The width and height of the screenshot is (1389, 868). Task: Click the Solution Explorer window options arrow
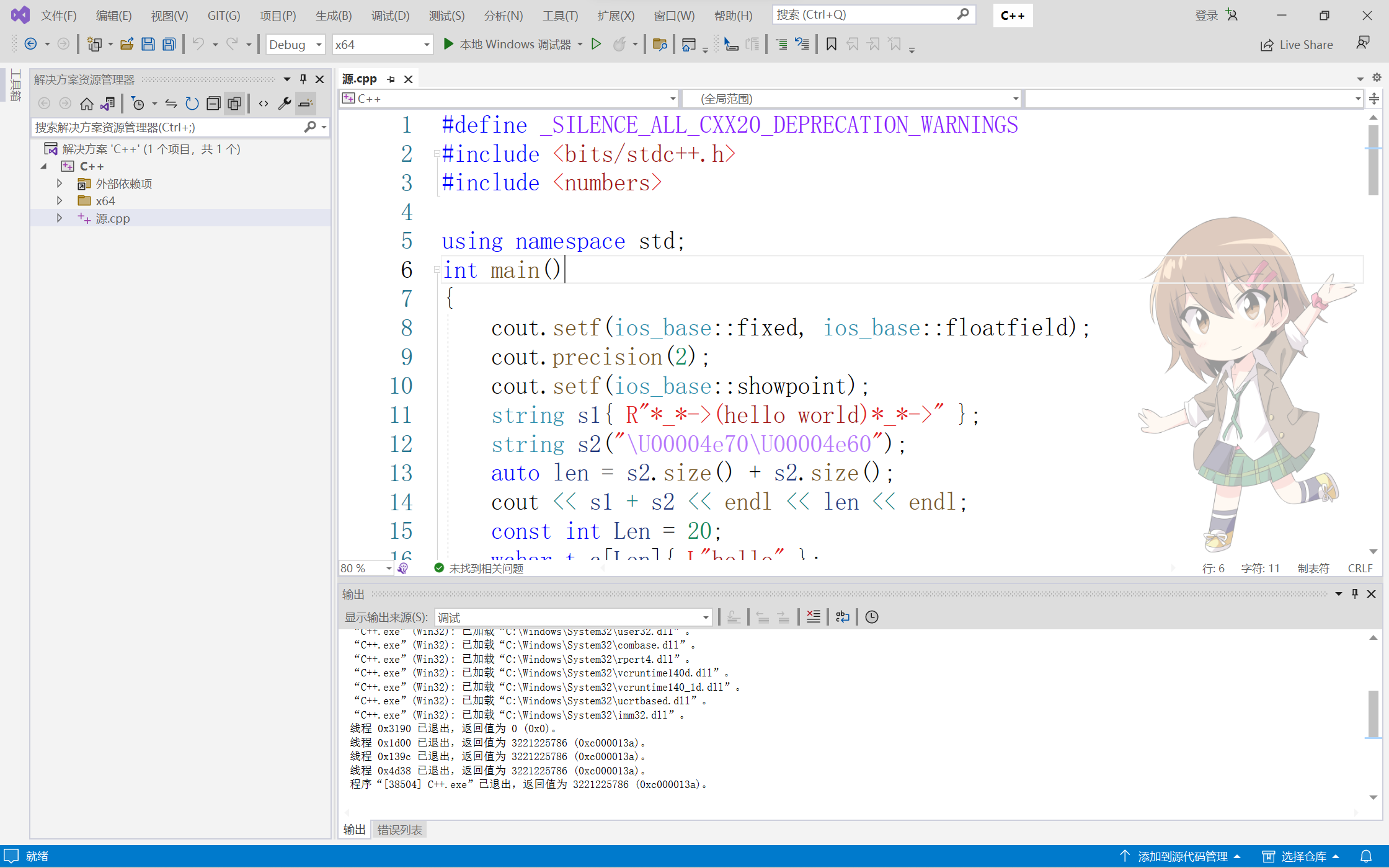click(287, 79)
